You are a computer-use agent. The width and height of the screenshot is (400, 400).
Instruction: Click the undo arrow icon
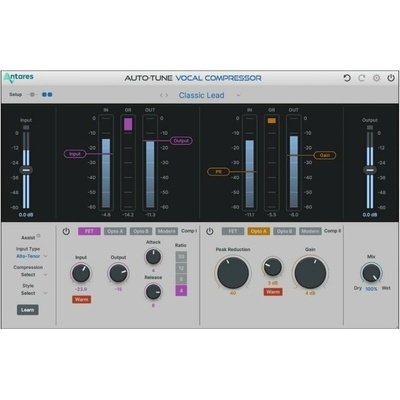pyautogui.click(x=347, y=78)
